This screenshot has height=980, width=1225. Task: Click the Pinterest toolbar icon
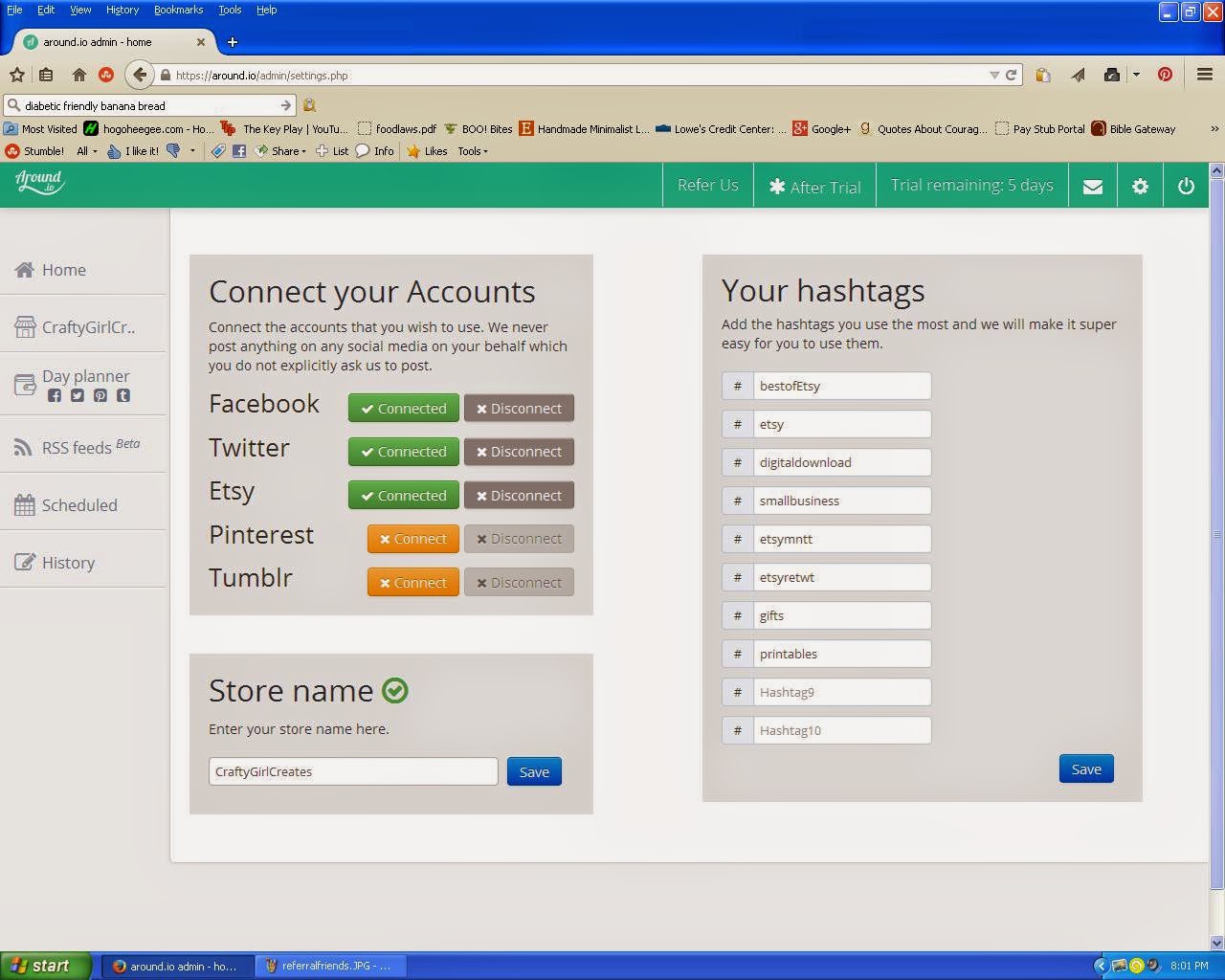[1165, 75]
